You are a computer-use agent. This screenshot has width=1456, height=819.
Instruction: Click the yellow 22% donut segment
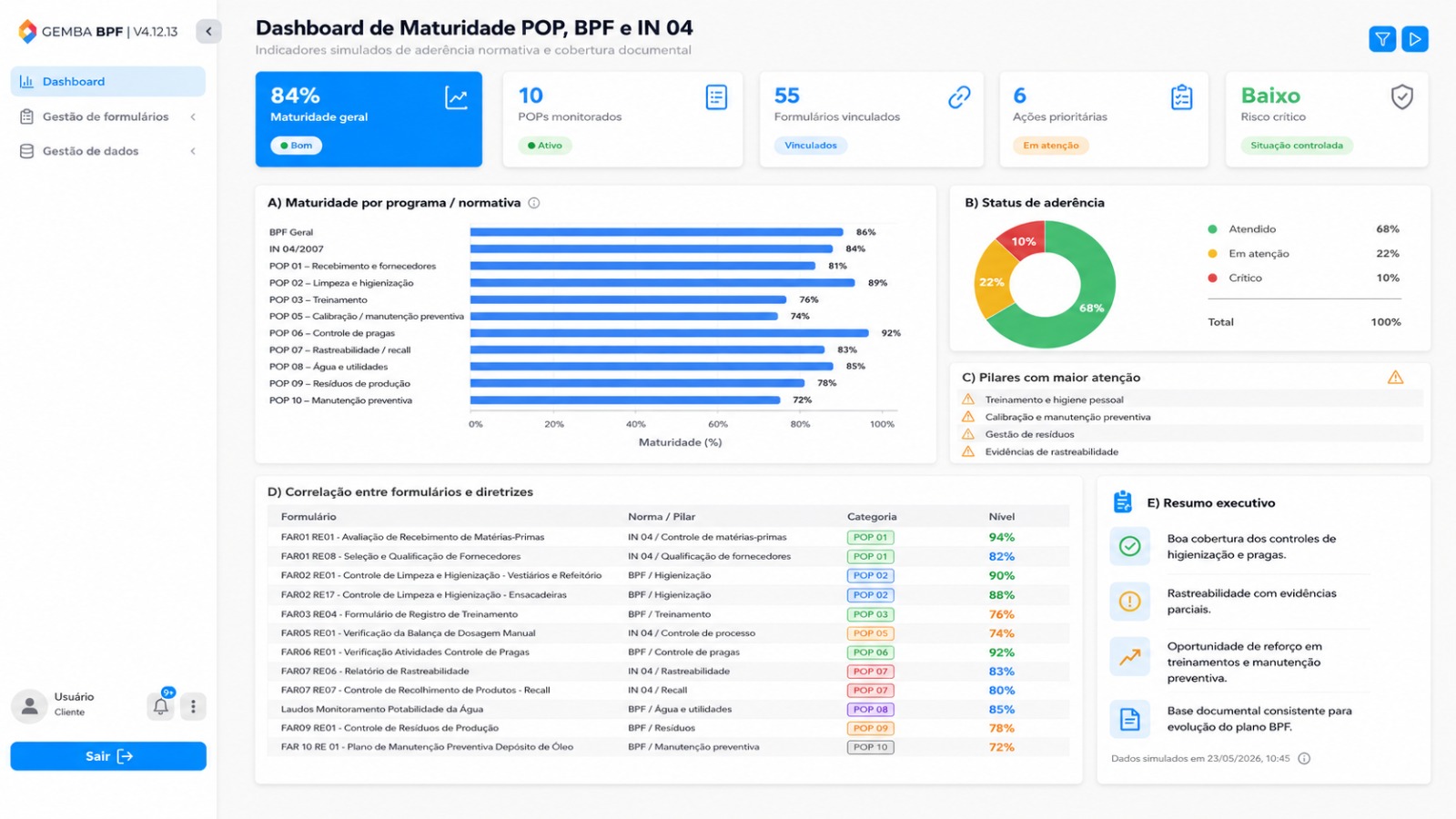[991, 282]
